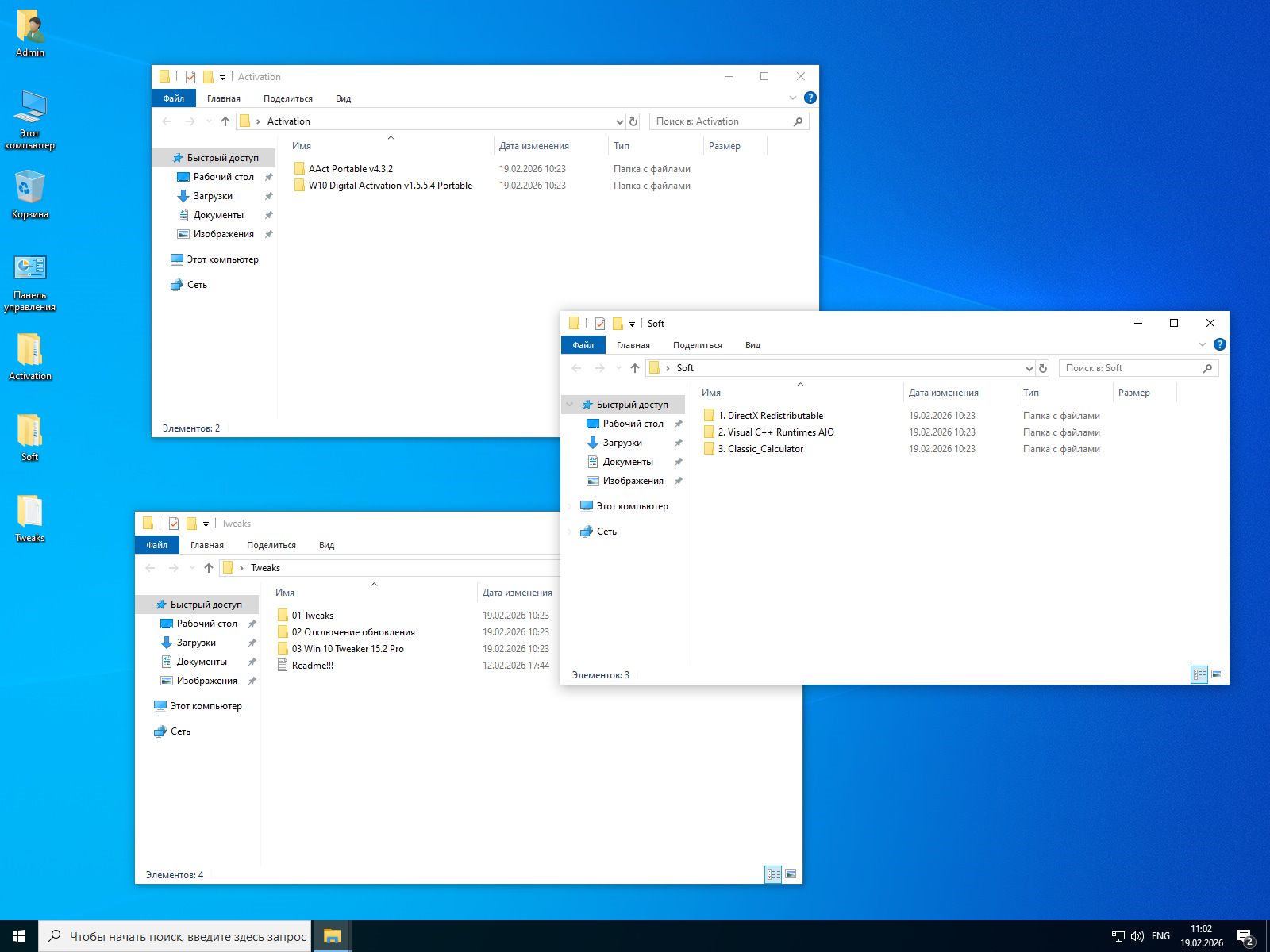Switch Soft window to details view
1270x952 pixels.
pyautogui.click(x=1199, y=674)
